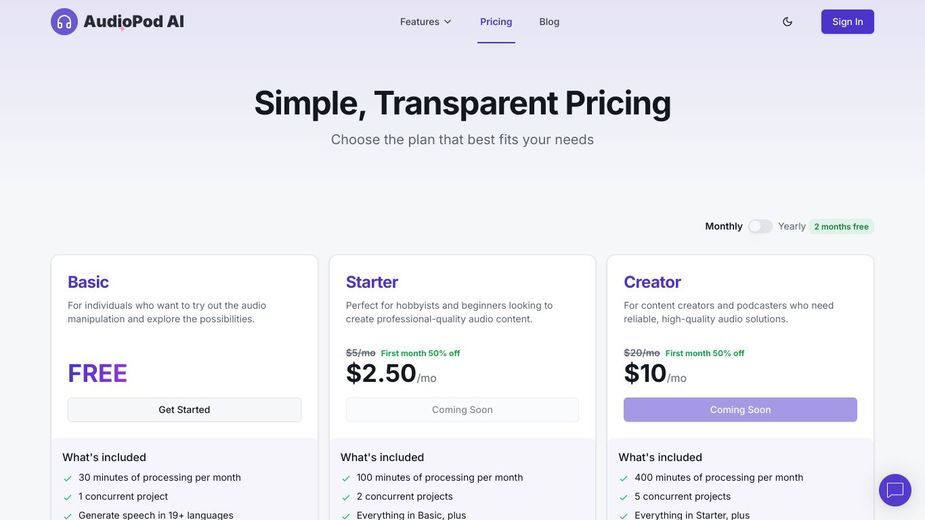Screen dimensions: 925x520
Task: Click the checkmark beside 5 concurrent projects
Action: [624, 497]
